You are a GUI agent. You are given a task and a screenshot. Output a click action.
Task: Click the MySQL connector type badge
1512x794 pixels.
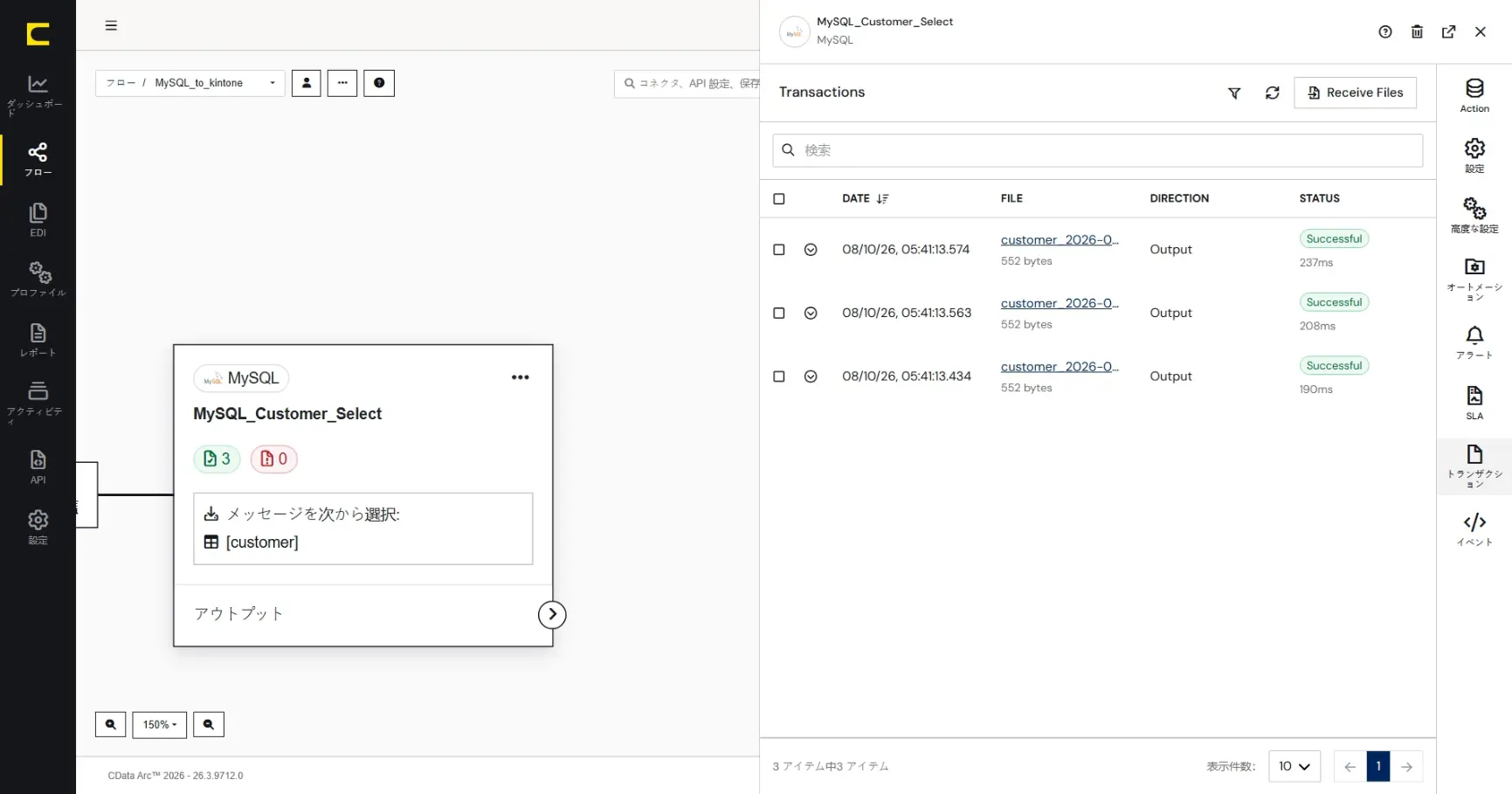(x=241, y=378)
